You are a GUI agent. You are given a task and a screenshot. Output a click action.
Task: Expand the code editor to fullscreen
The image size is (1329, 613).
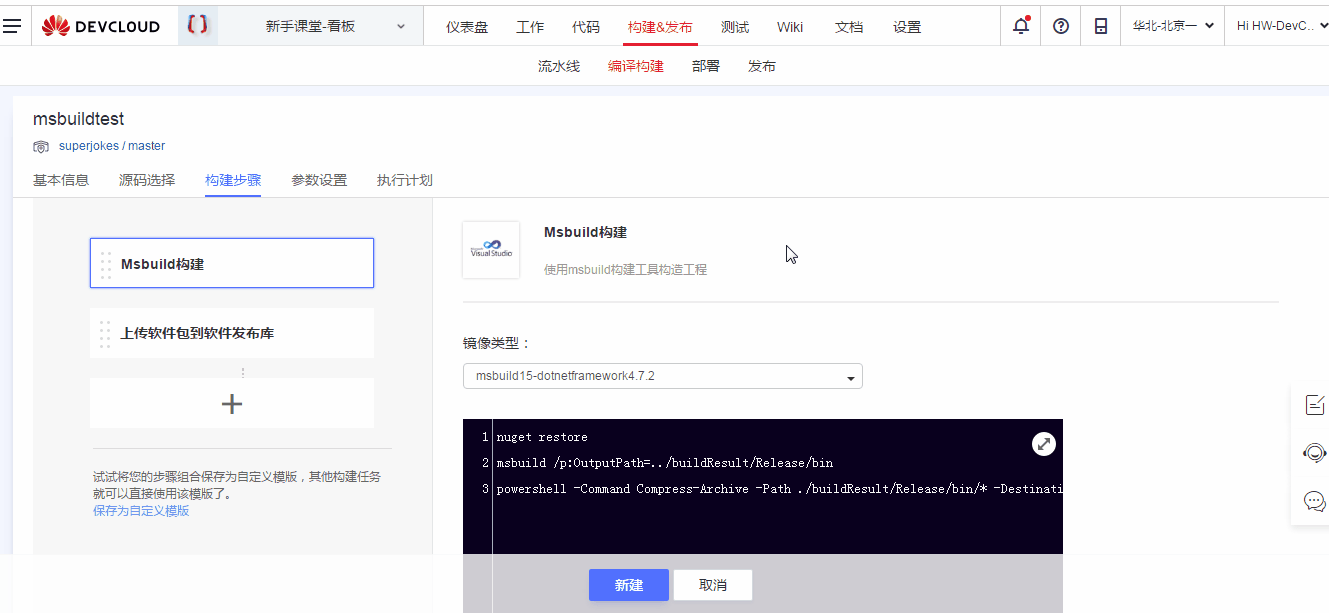point(1043,443)
